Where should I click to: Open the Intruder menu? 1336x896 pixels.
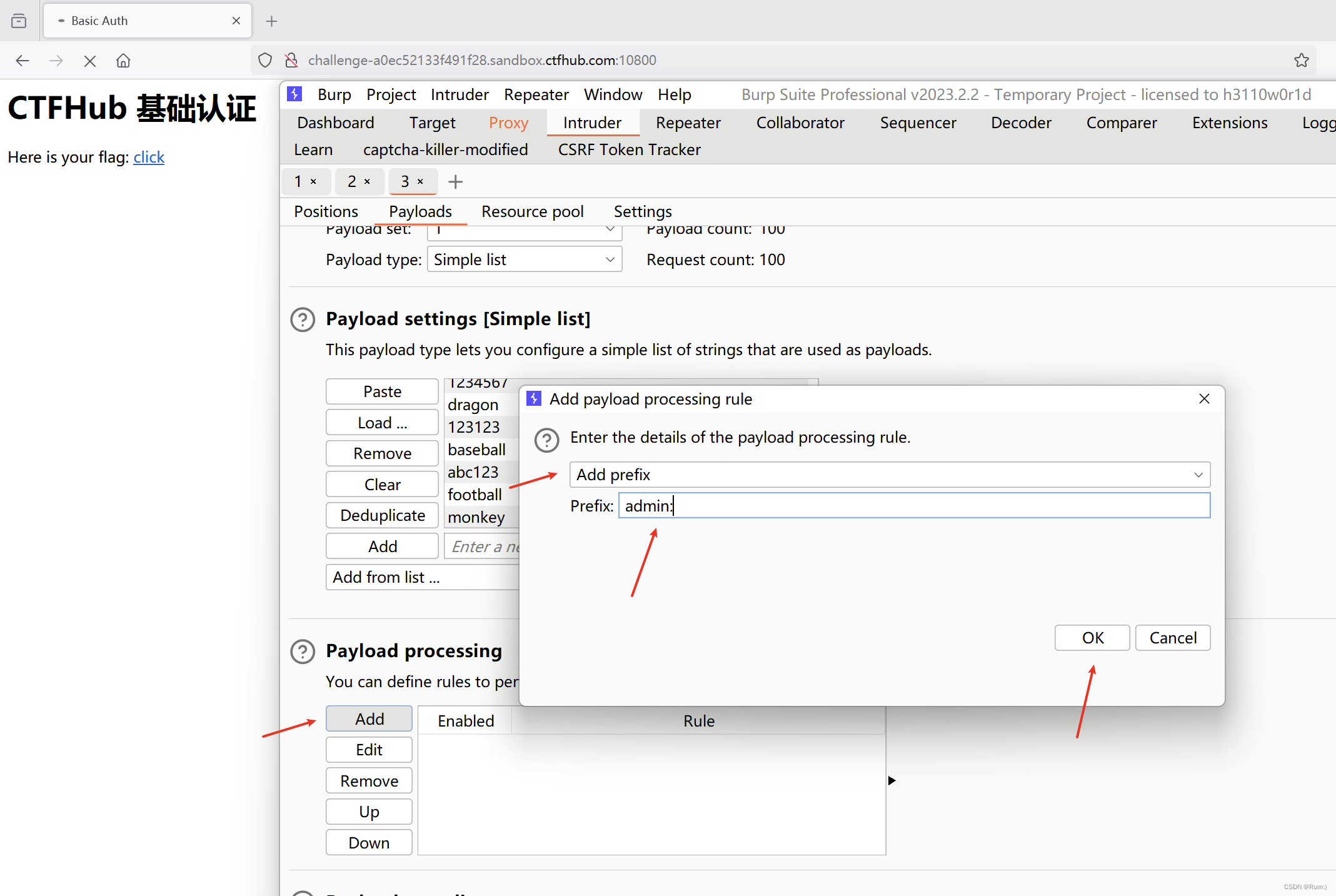460,95
